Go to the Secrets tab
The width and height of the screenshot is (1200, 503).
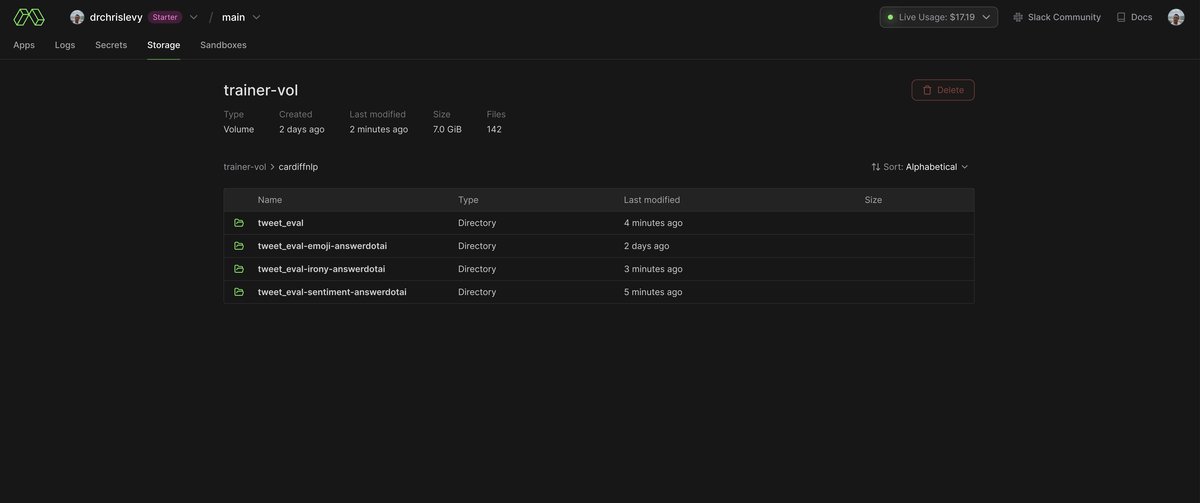pos(111,45)
